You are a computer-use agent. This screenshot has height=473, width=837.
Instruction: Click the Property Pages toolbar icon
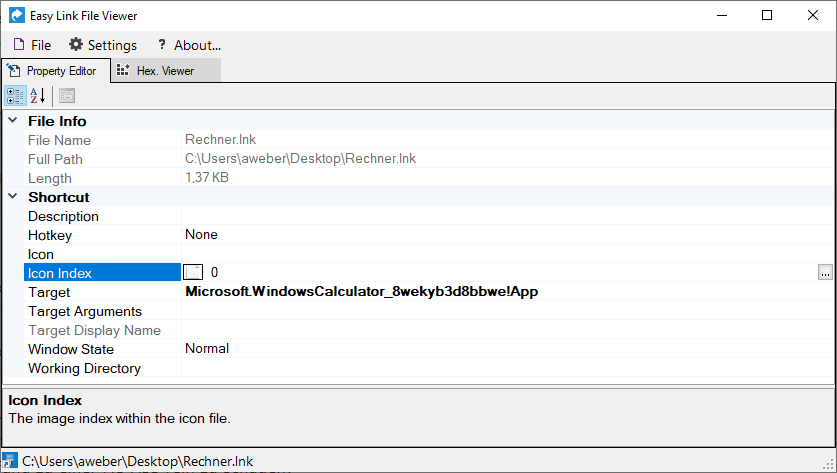click(67, 96)
